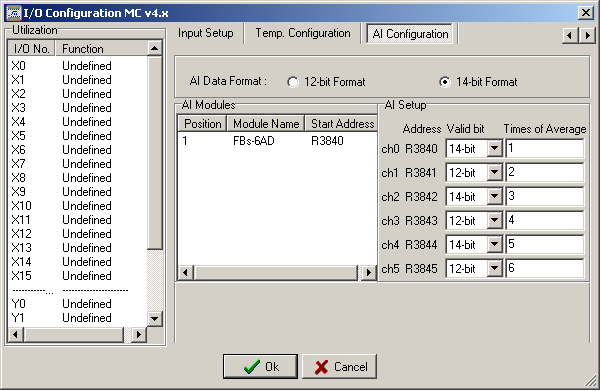
Task: Click the I/O No. column header
Action: 31,49
